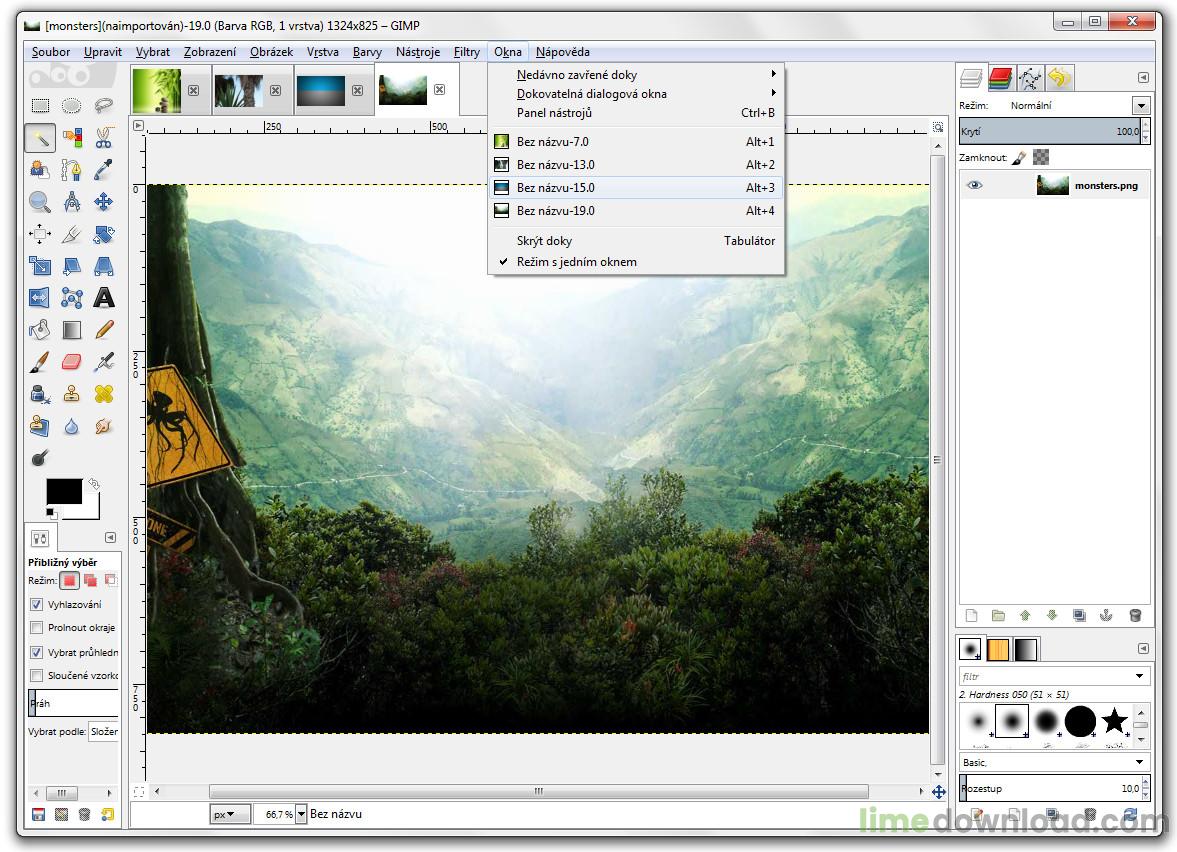Screen dimensions: 1177x852
Task: Toggle the Vyhlazování checkbox
Action: [37, 604]
